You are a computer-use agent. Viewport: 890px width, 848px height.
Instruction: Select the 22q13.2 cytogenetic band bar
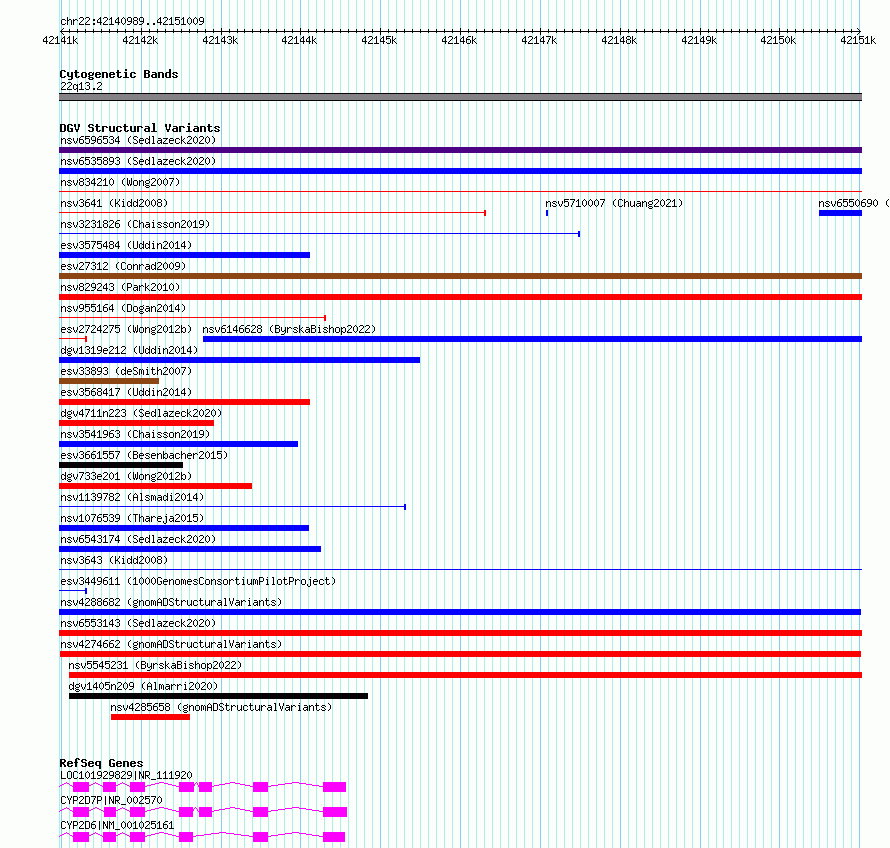point(460,97)
